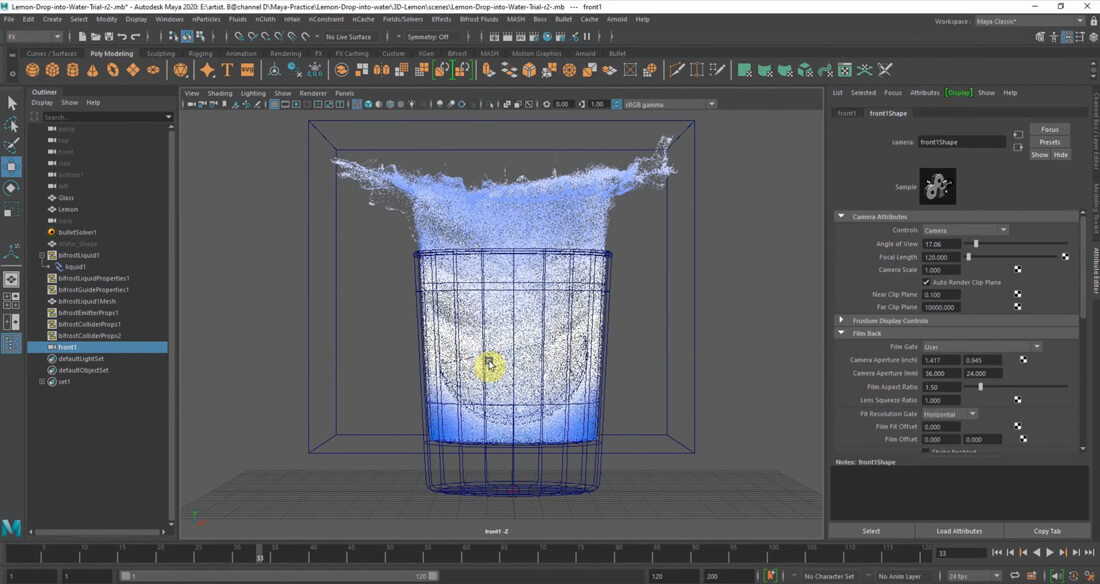Click the open scene folder icon
Viewport: 1100px width, 584px height.
pyautogui.click(x=95, y=36)
